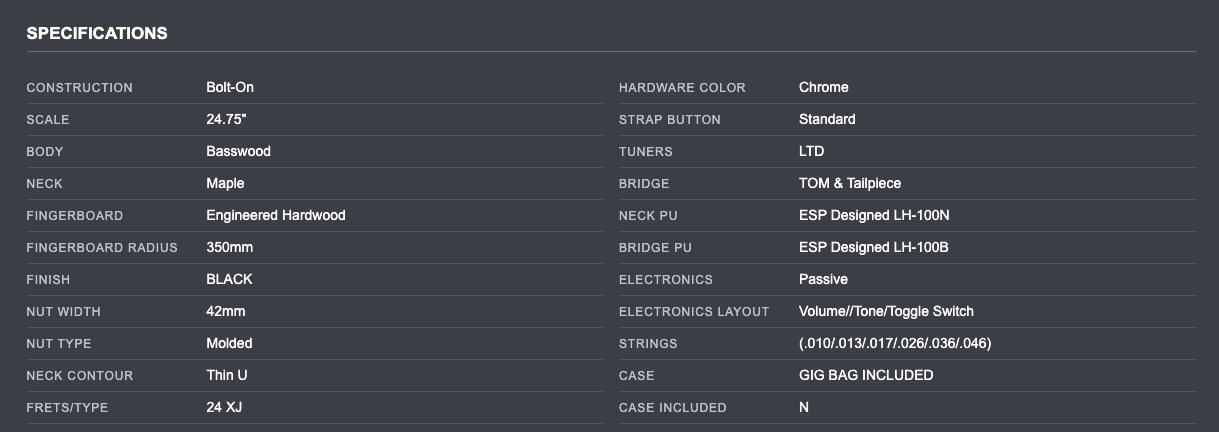Click the Thin U neck contour value
This screenshot has width=1219, height=432.
click(226, 375)
